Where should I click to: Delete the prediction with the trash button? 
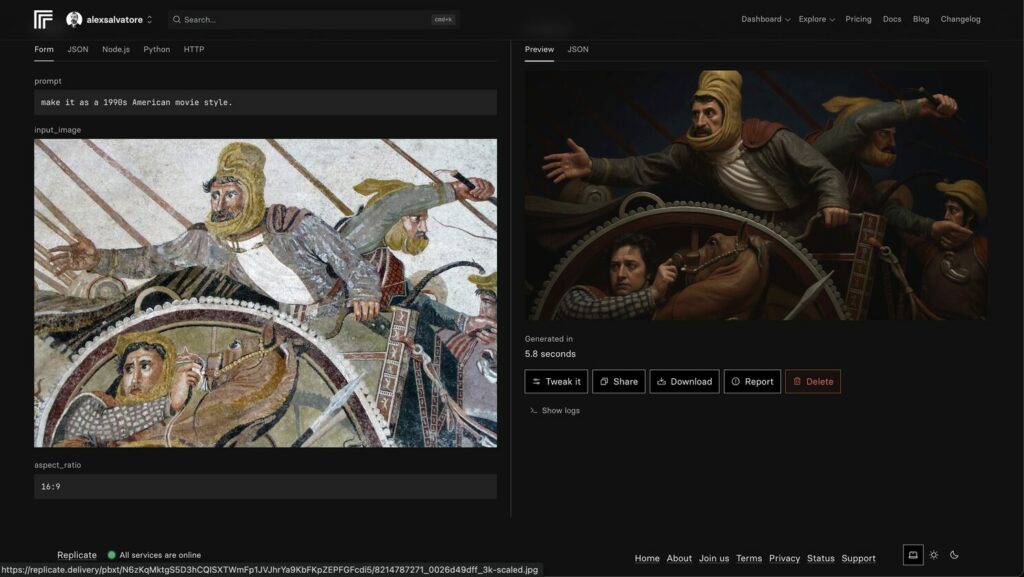coord(812,381)
